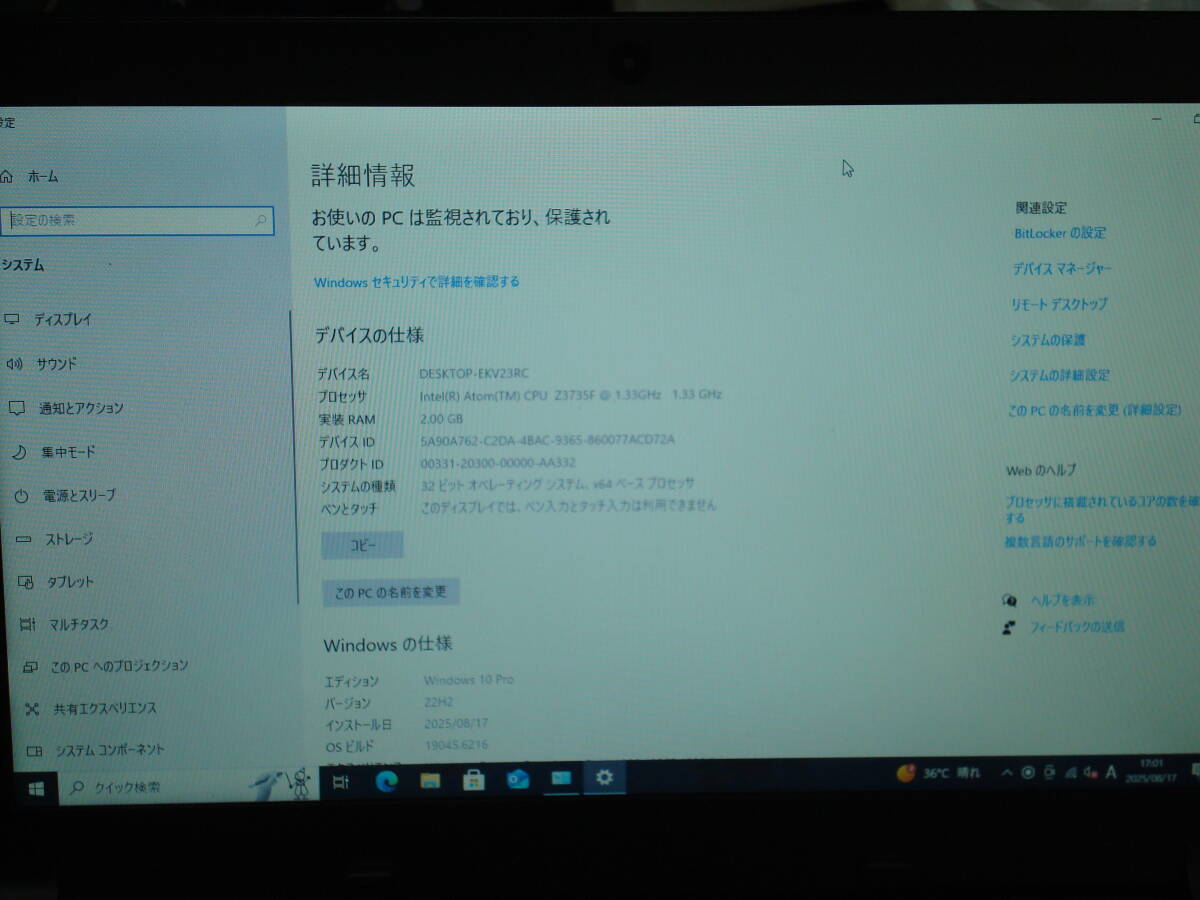The image size is (1200, 900).
Task: Open the Settings gear on the taskbar
Action: tap(606, 779)
